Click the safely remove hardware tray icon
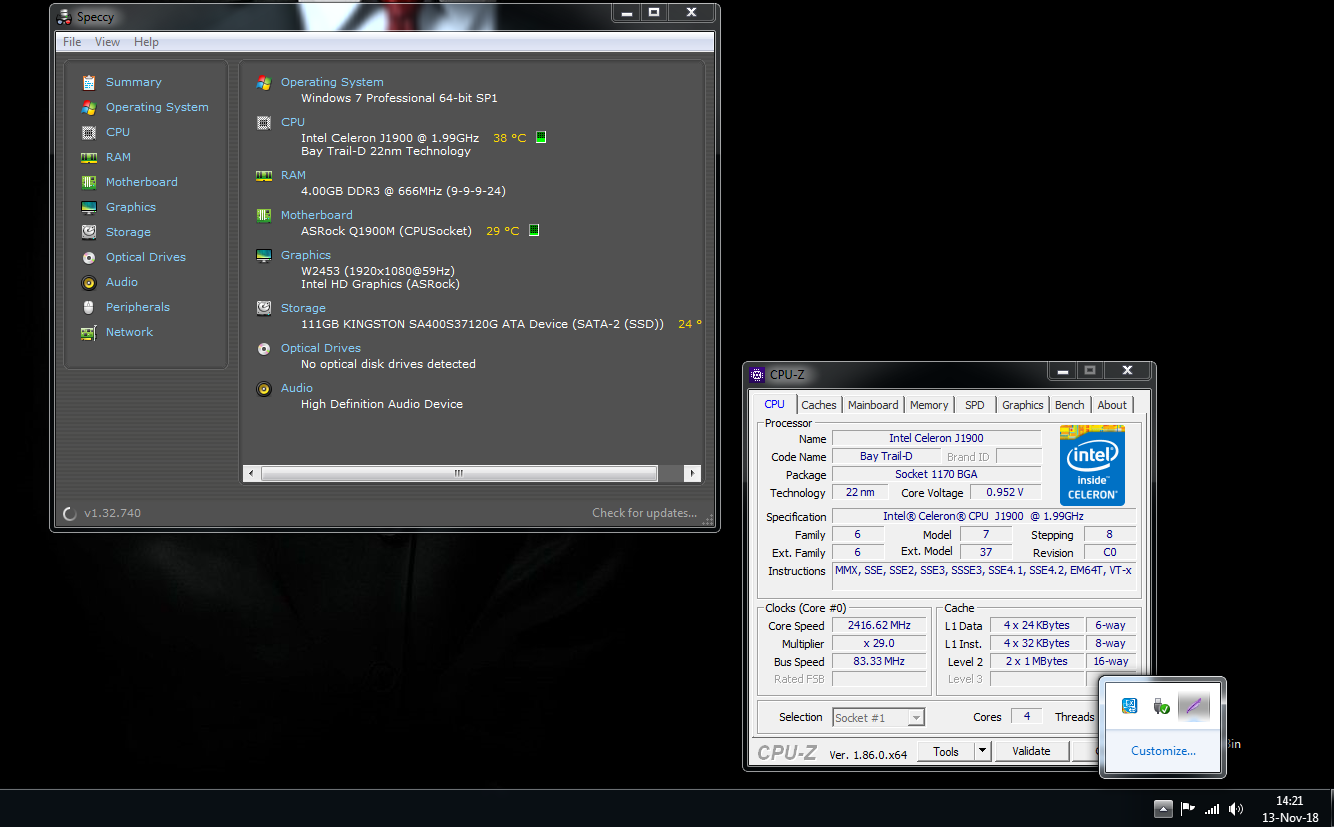 [1161, 706]
